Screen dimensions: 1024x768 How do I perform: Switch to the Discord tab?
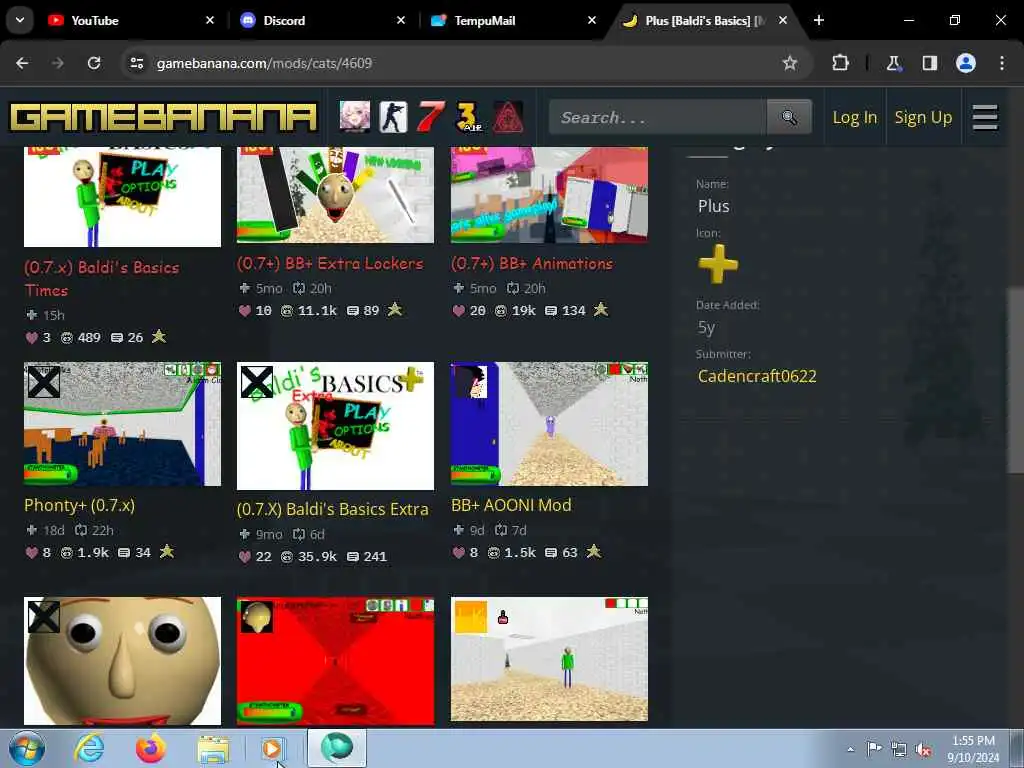323,20
